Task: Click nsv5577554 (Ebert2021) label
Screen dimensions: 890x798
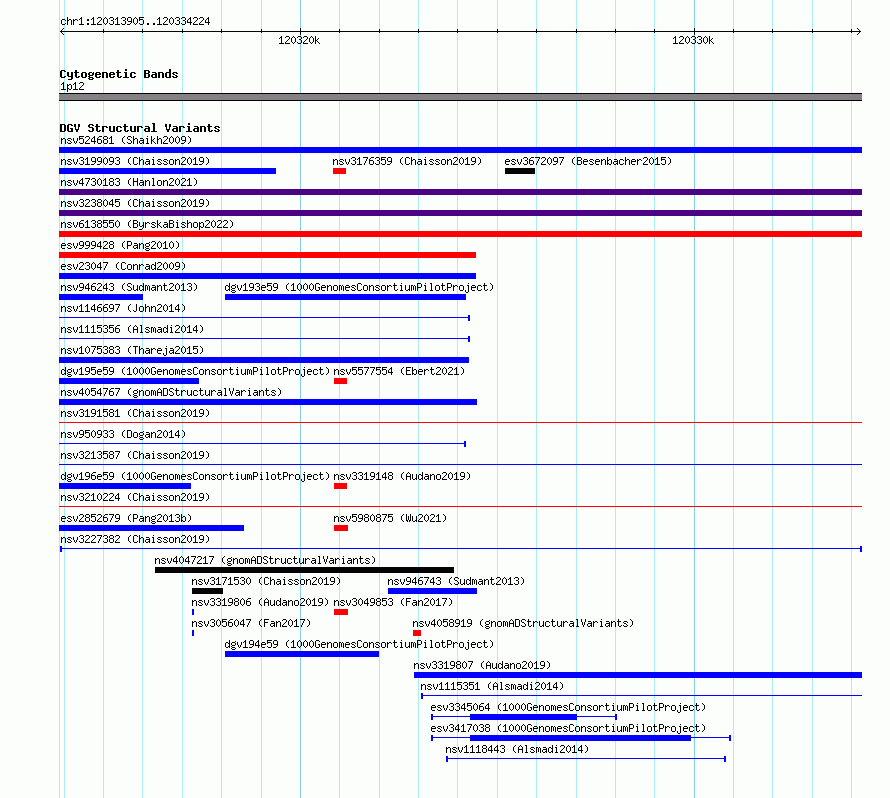Action: click(399, 371)
